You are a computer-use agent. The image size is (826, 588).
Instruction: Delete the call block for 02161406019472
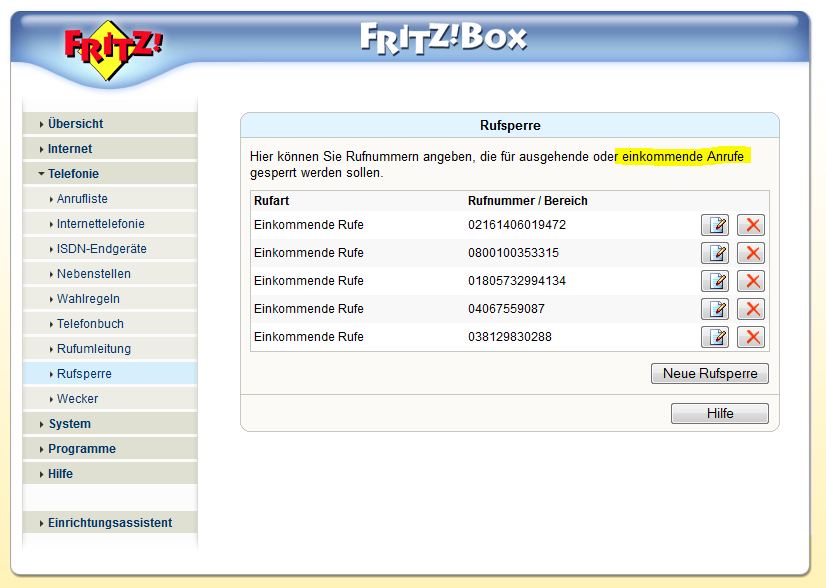point(751,225)
